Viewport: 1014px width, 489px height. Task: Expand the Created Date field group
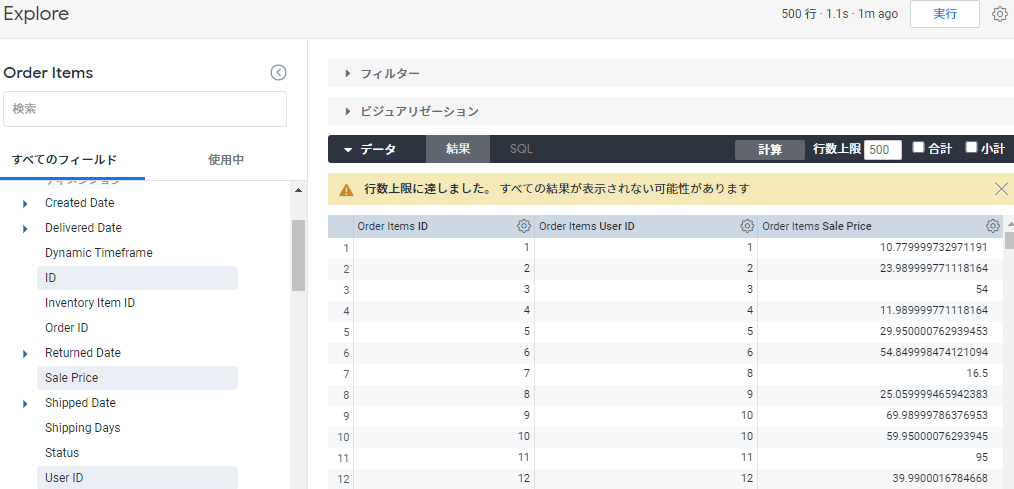tap(25, 204)
